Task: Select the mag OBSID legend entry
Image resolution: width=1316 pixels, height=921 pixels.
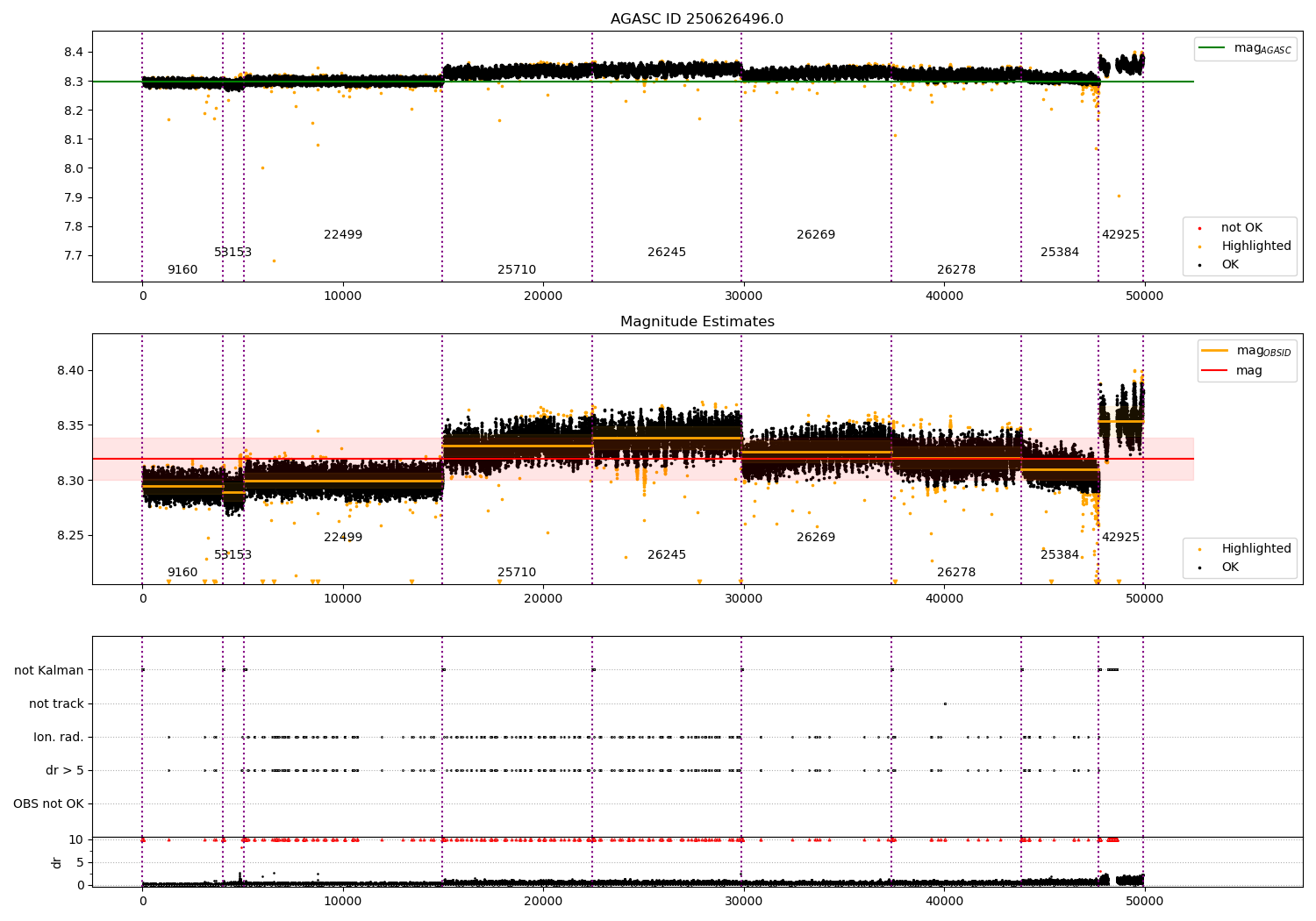Action: (1247, 351)
